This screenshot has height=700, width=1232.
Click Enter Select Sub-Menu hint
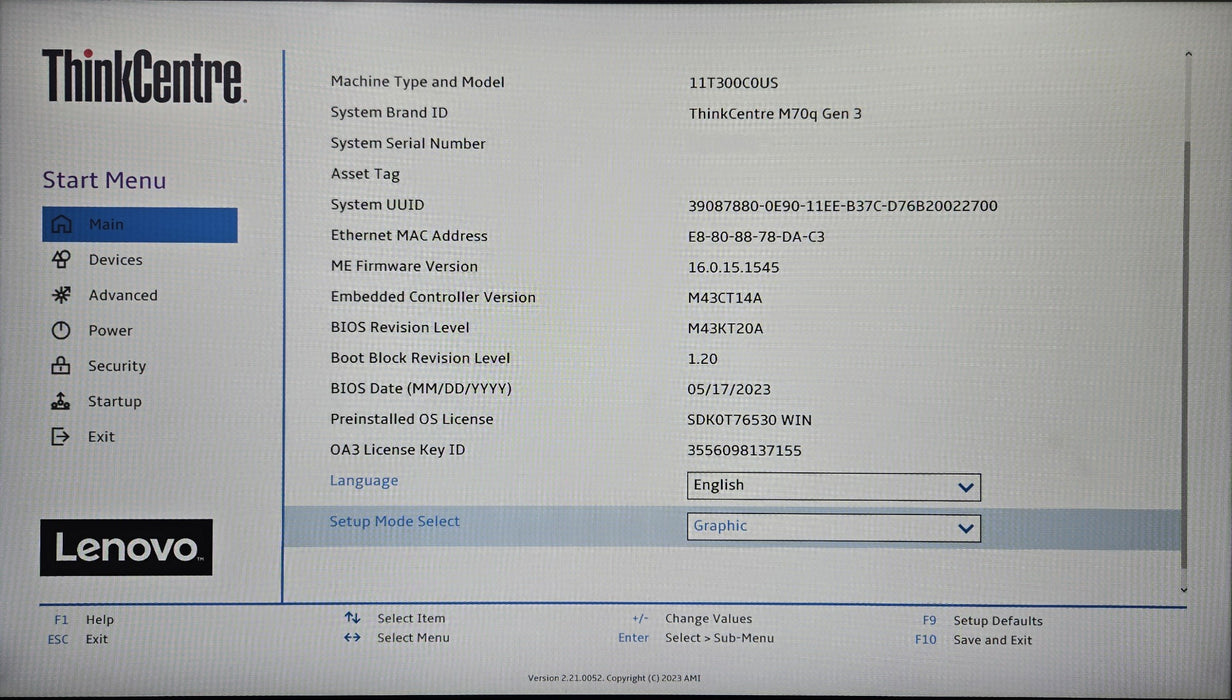coord(696,638)
